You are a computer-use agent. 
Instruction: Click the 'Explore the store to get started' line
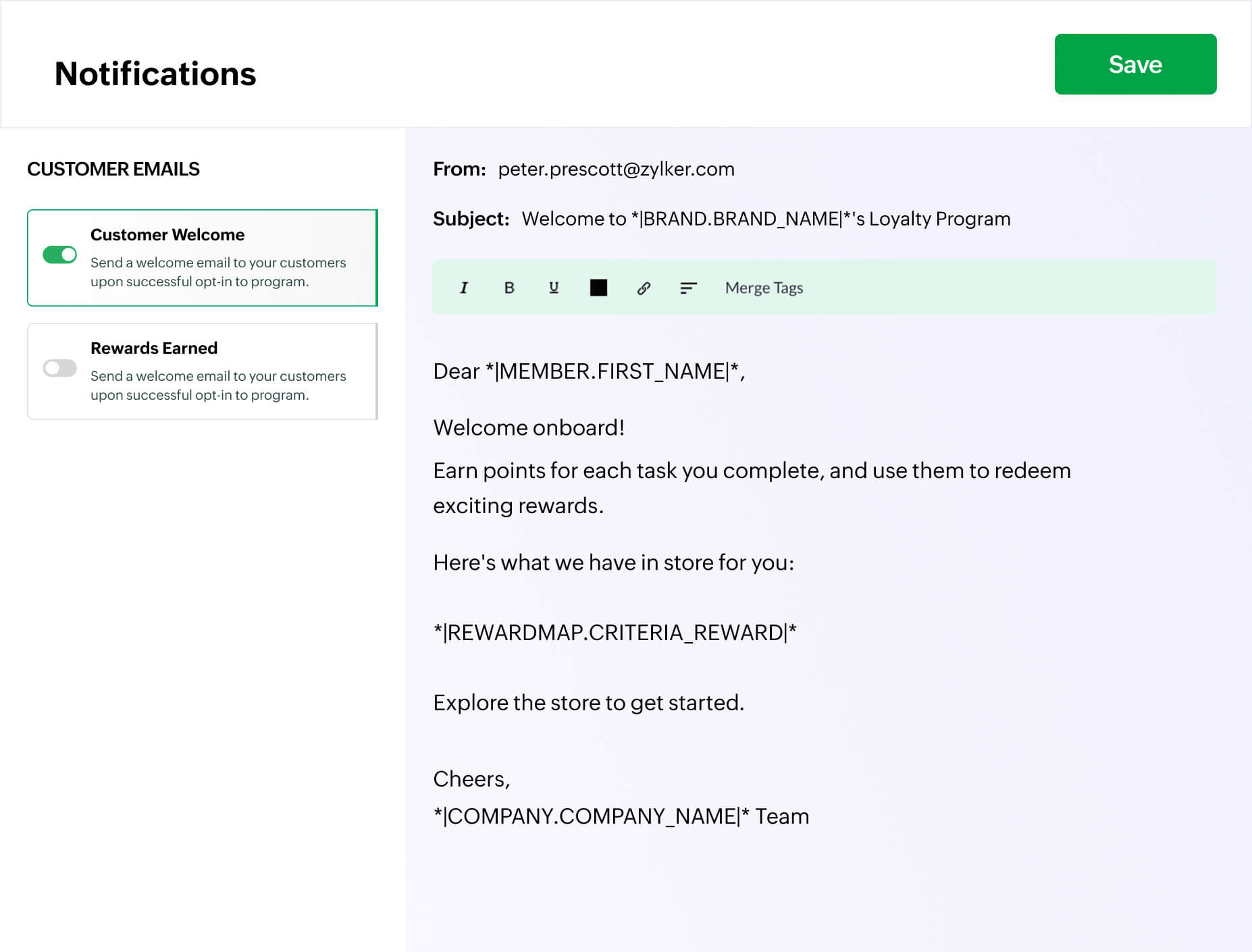588,703
